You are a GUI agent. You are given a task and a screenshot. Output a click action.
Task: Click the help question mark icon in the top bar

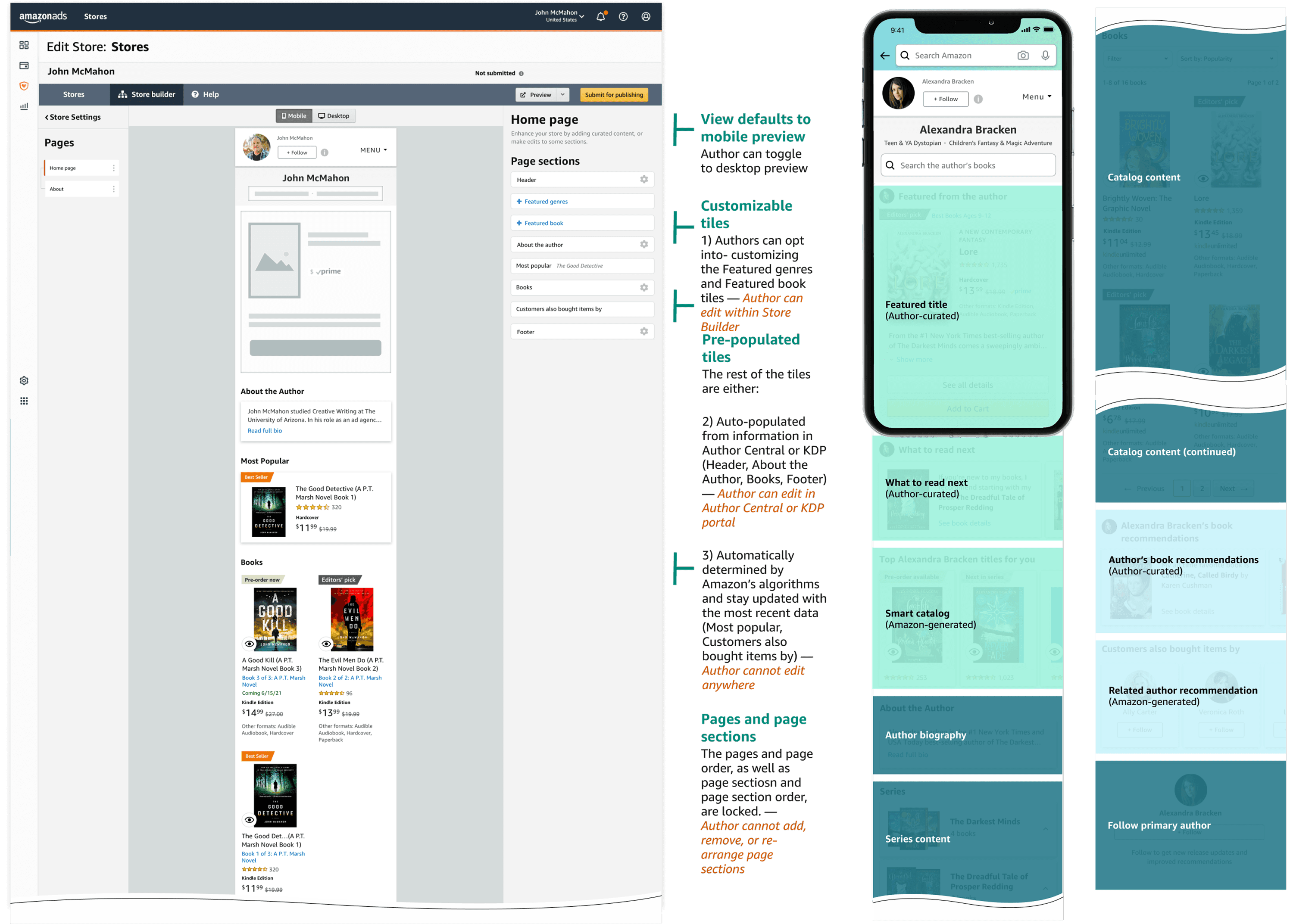click(x=623, y=16)
